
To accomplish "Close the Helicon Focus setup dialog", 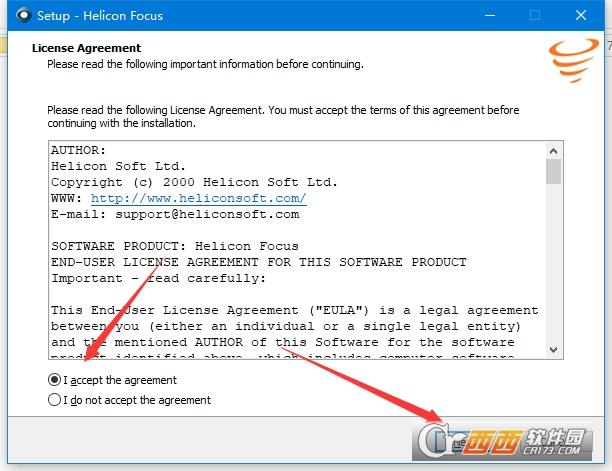I will (x=581, y=16).
